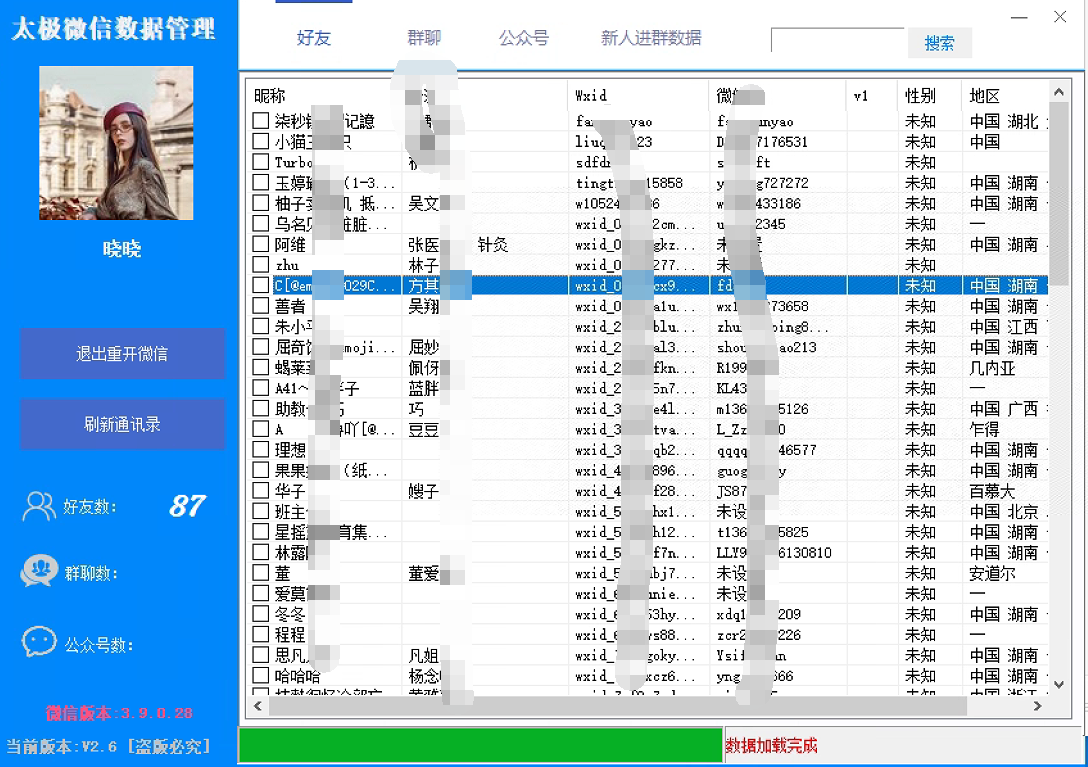Click the 好友数 friends icon in sidebar
1088x767 pixels.
point(37,507)
